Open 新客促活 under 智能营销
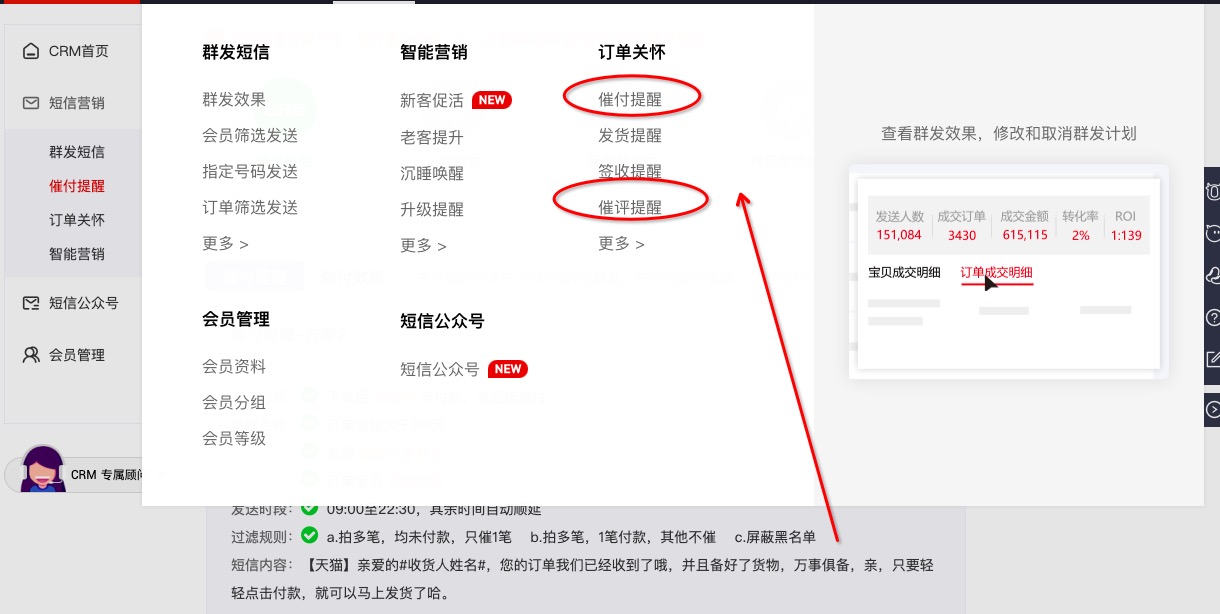This screenshot has height=614, width=1220. point(432,101)
